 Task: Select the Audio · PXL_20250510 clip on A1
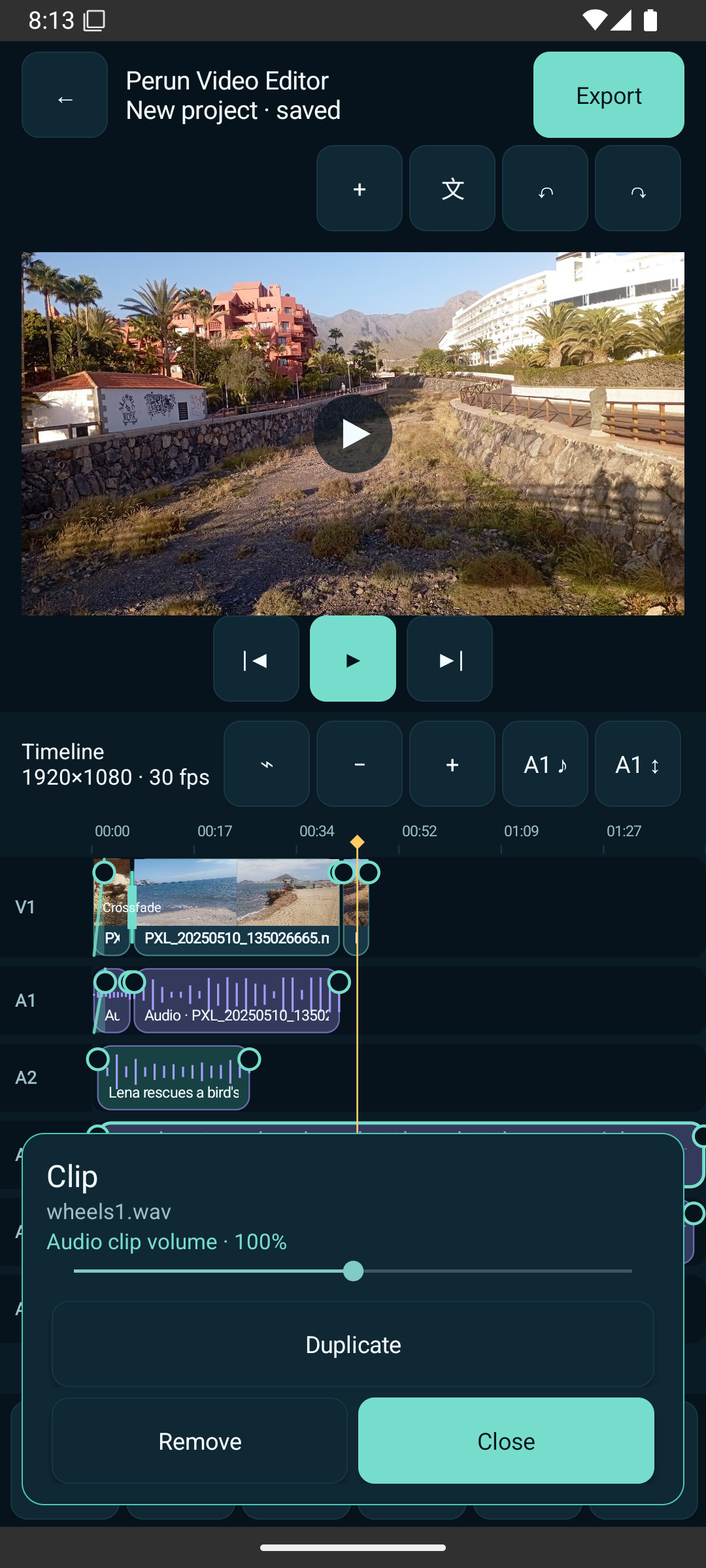[x=237, y=1001]
